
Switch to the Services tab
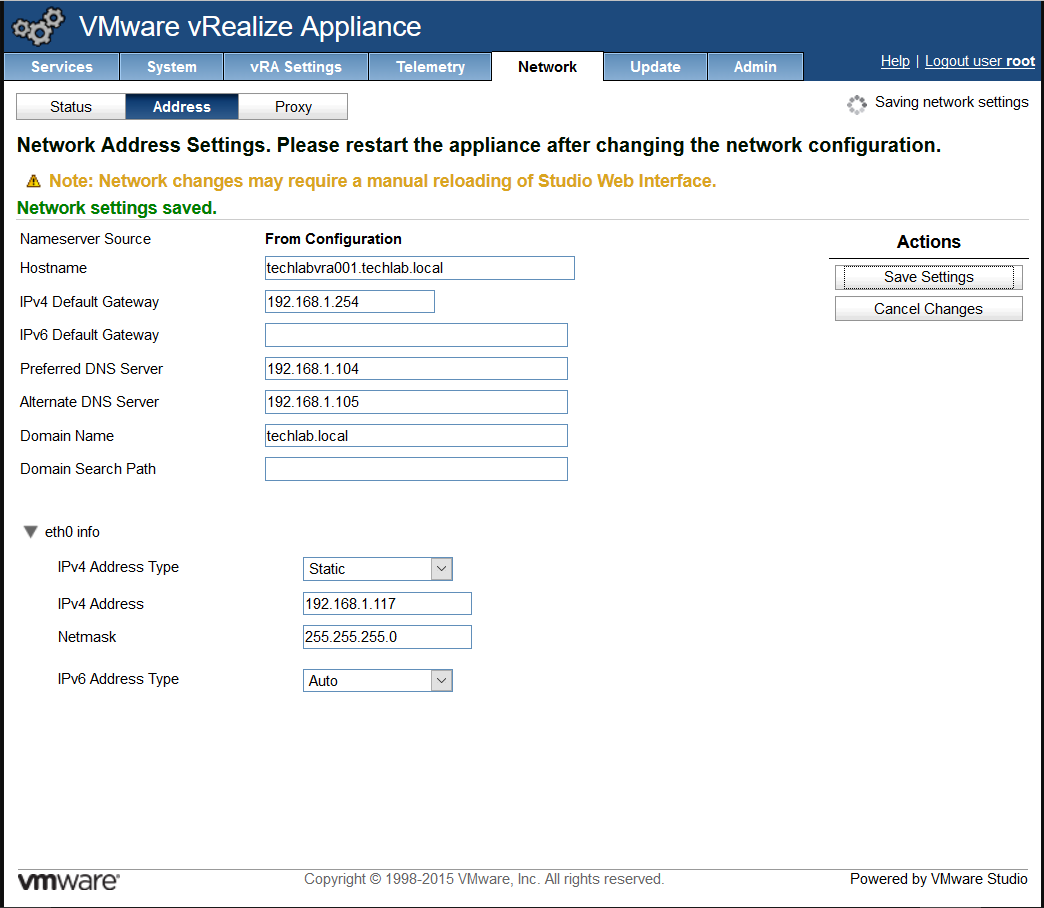pos(62,67)
